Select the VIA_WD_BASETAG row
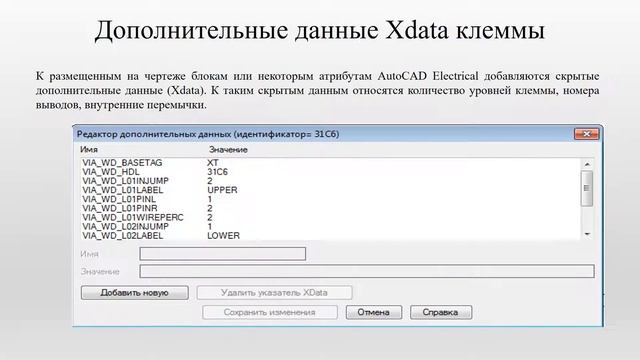Viewport: 640px width, 360px height. coord(331,162)
